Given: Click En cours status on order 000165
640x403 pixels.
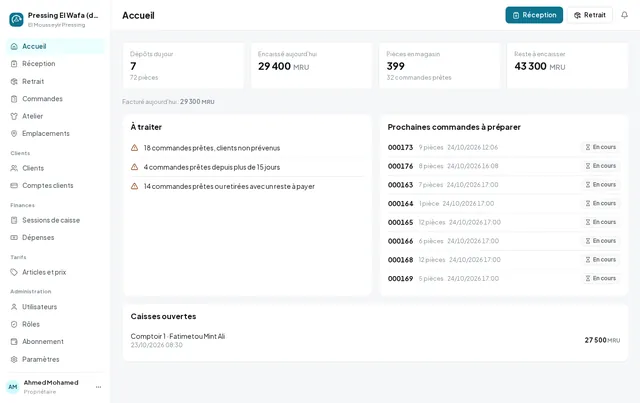Looking at the screenshot, I should click(601, 222).
